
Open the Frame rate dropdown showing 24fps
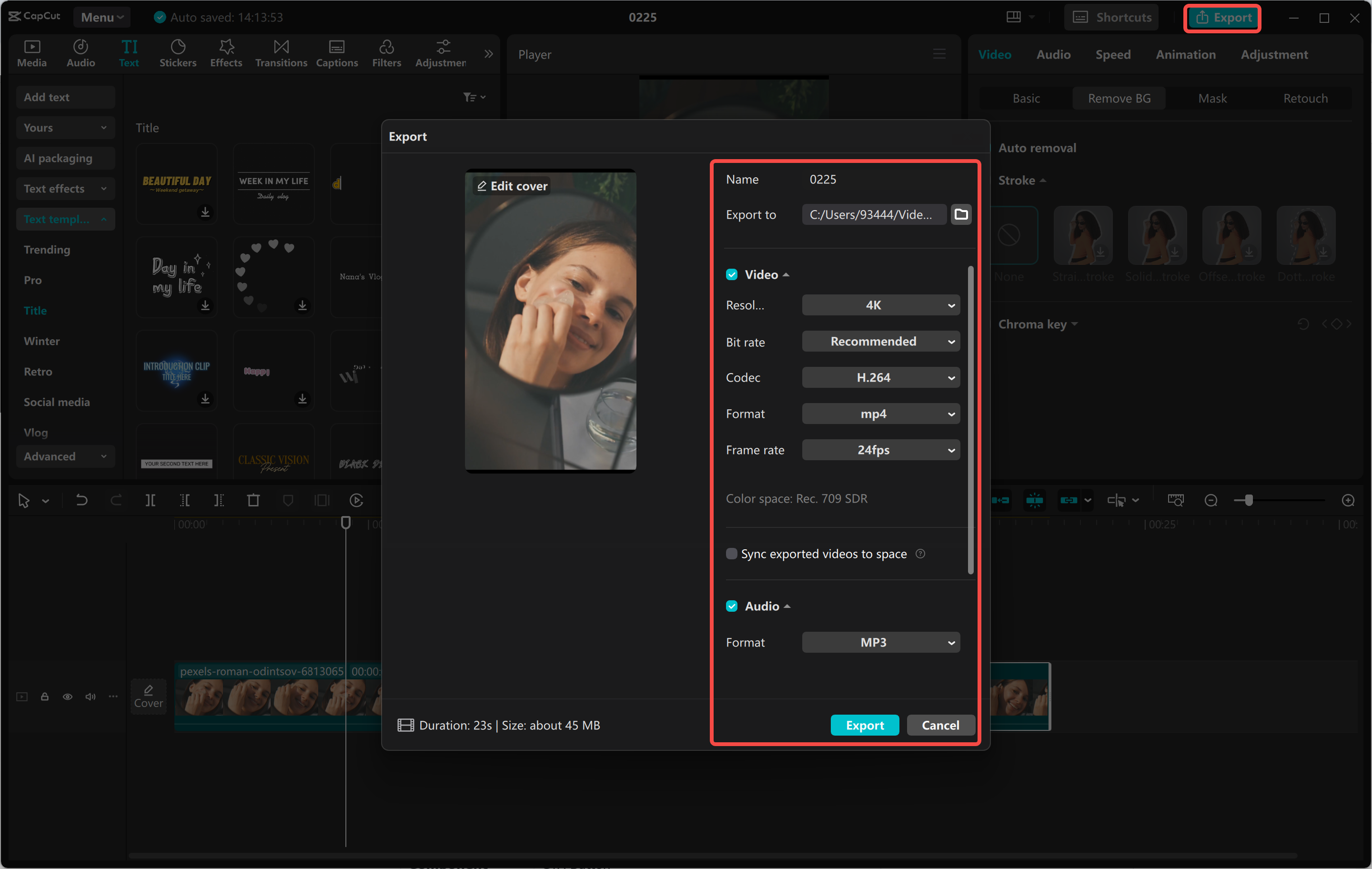point(880,450)
